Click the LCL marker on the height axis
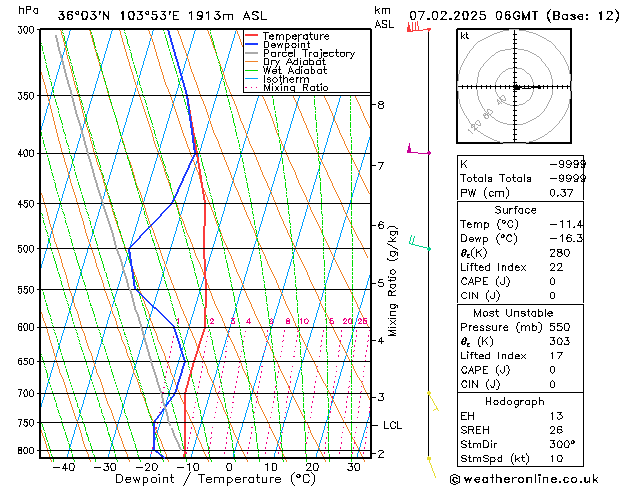This screenshot has height=486, width=629. [x=393, y=425]
